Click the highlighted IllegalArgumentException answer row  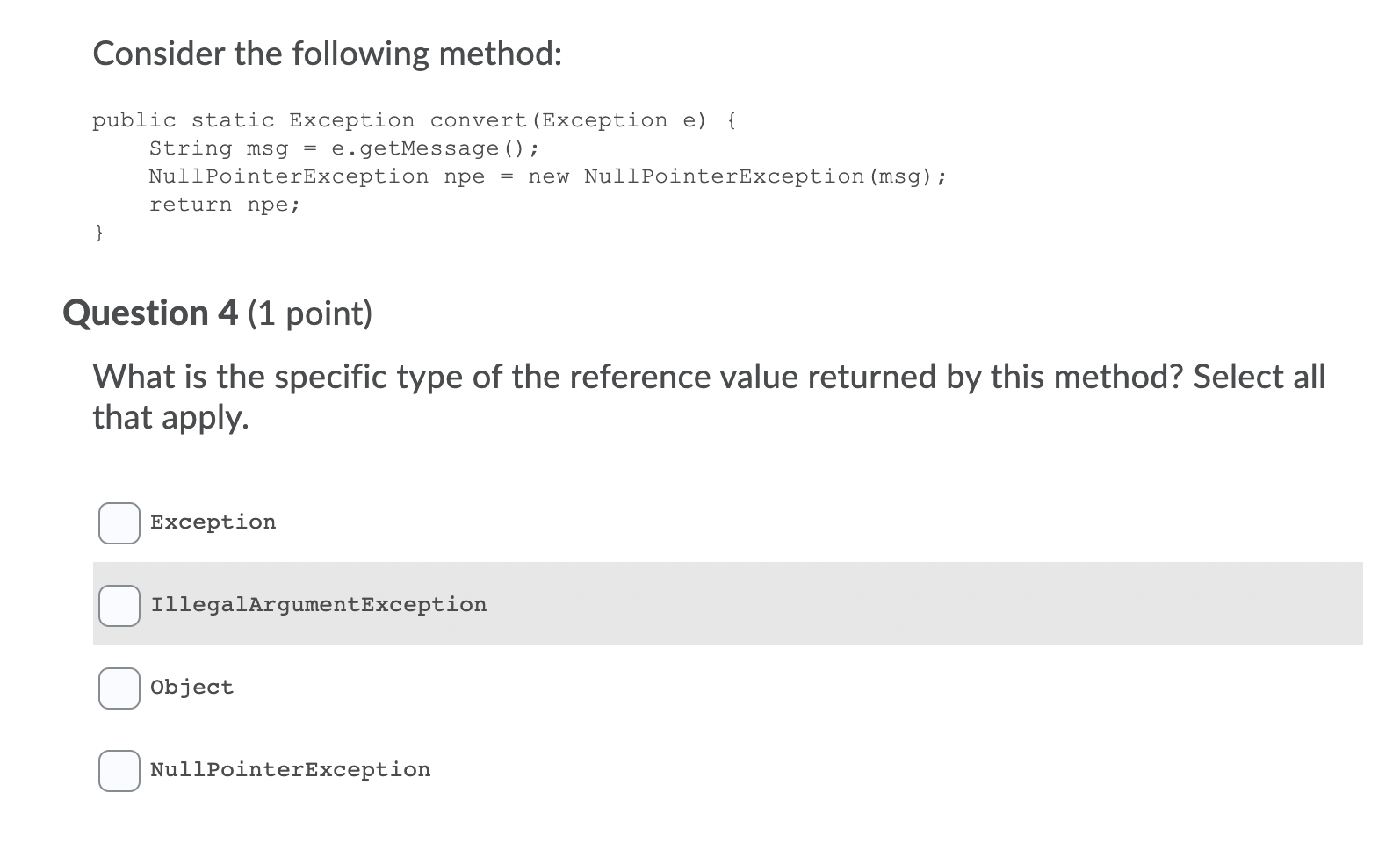pyautogui.click(x=703, y=605)
